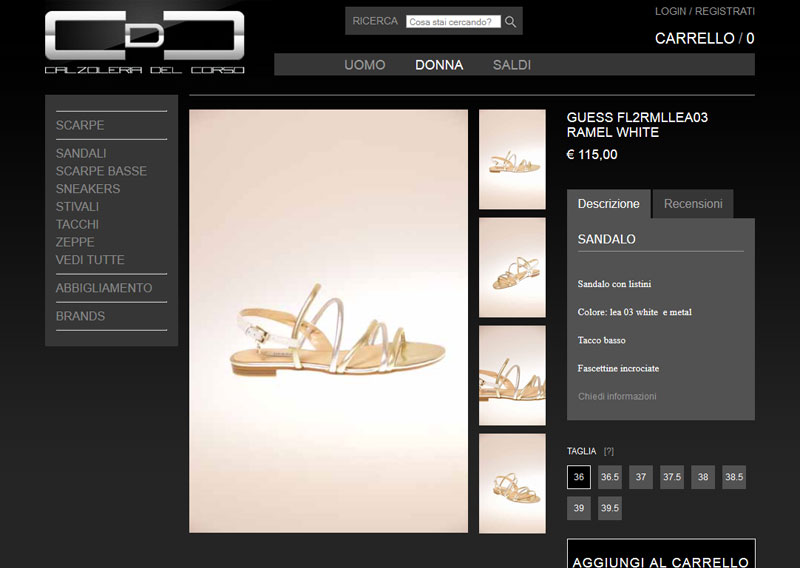The width and height of the screenshot is (800, 568).
Task: Select the first sandal thumbnail
Action: [x=512, y=159]
